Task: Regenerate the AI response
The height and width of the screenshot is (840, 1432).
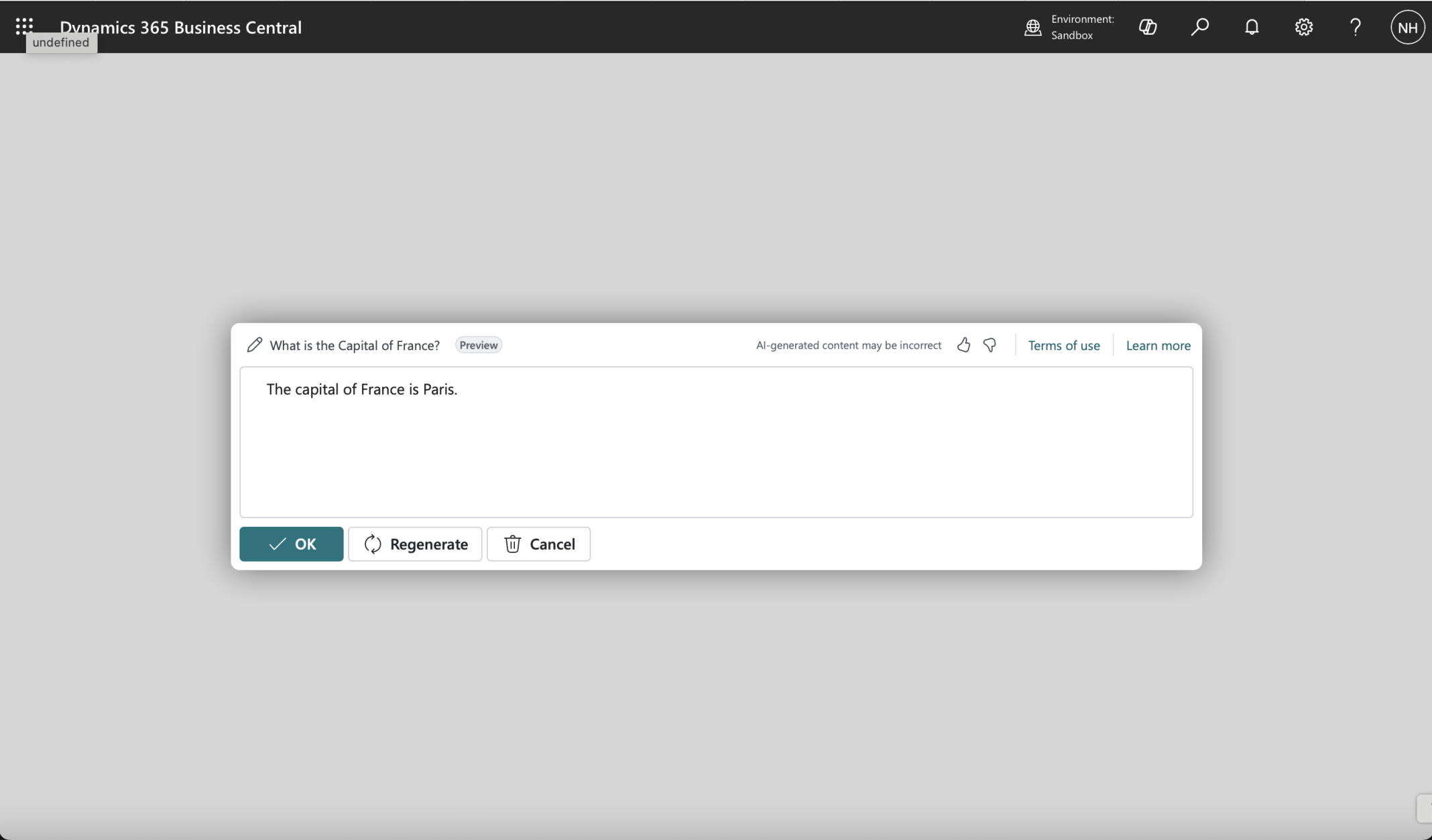Action: (415, 544)
